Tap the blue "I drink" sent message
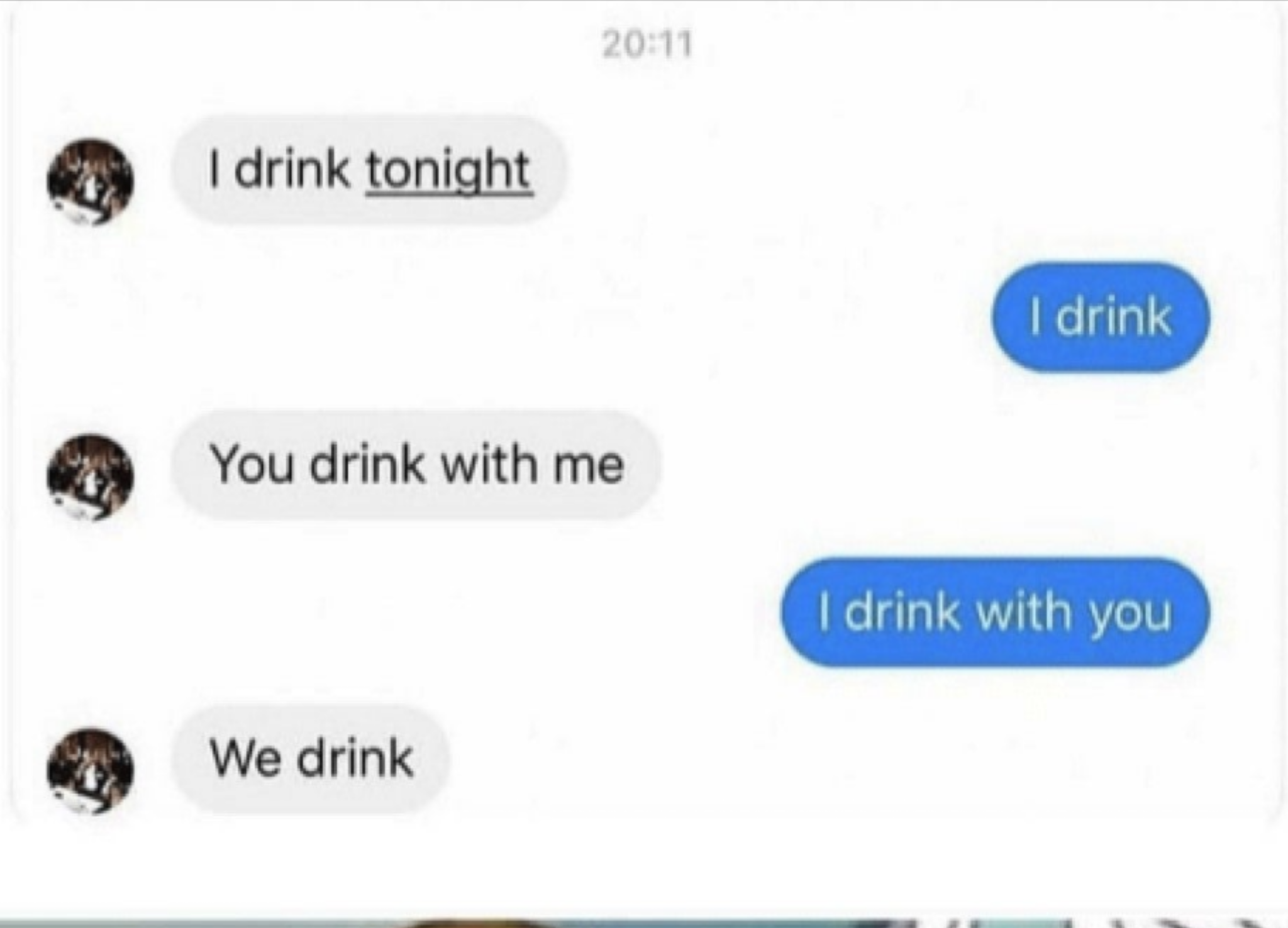The height and width of the screenshot is (928, 1288). (1101, 318)
